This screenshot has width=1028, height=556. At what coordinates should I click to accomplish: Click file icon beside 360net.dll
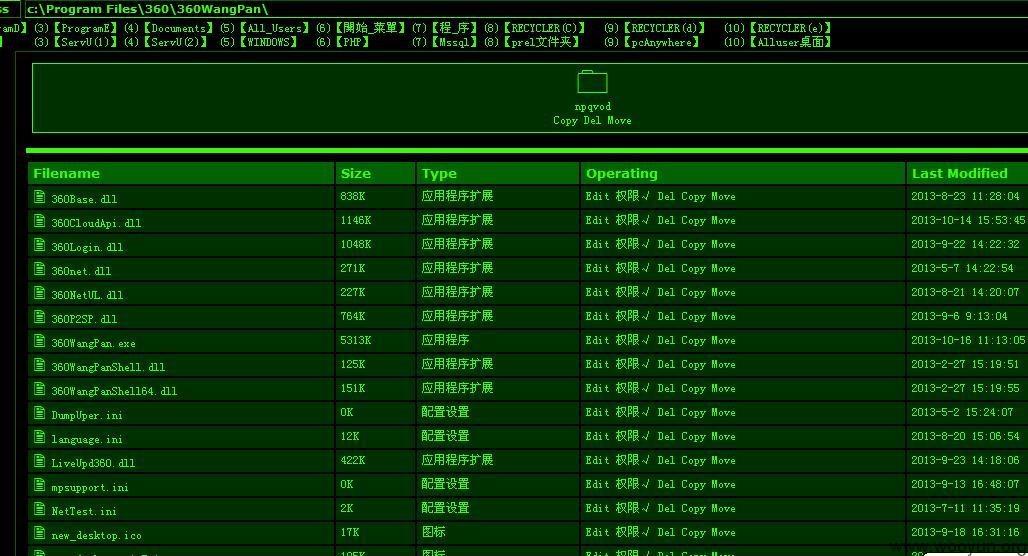point(40,269)
